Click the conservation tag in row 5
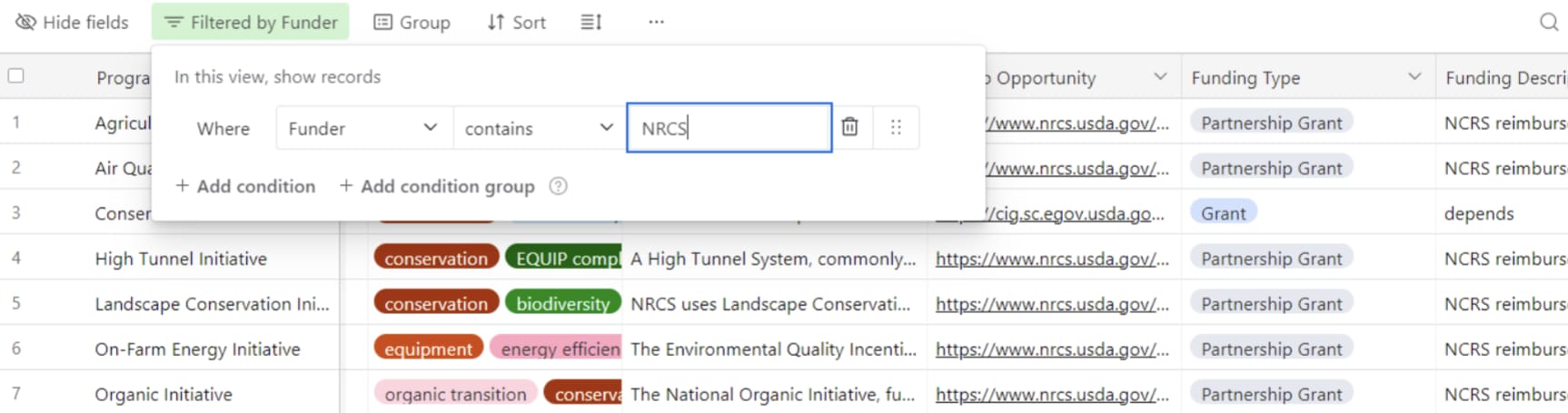 click(436, 304)
